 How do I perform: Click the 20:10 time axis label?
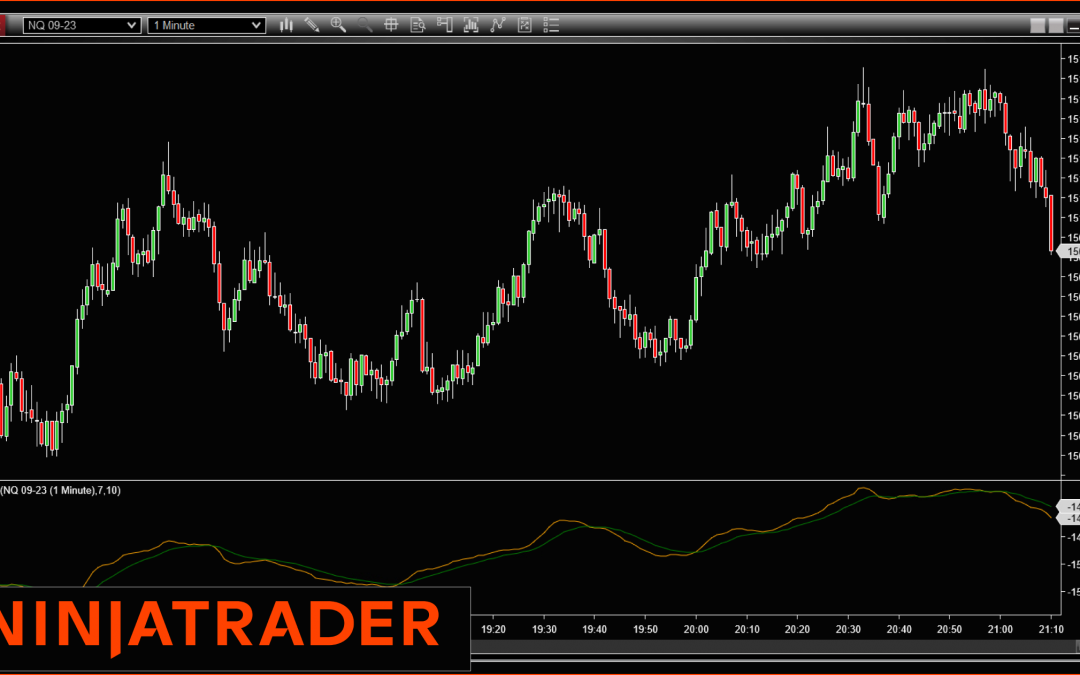pos(747,629)
